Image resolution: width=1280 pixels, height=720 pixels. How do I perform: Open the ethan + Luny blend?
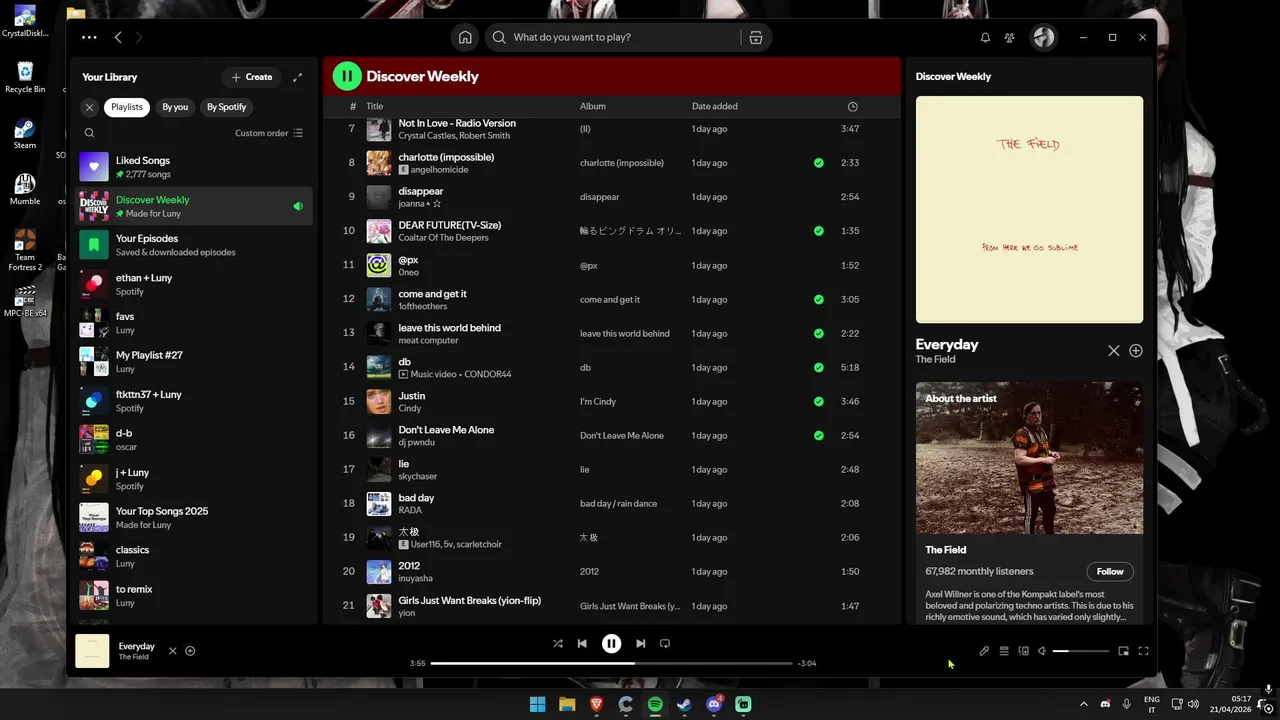coord(195,284)
